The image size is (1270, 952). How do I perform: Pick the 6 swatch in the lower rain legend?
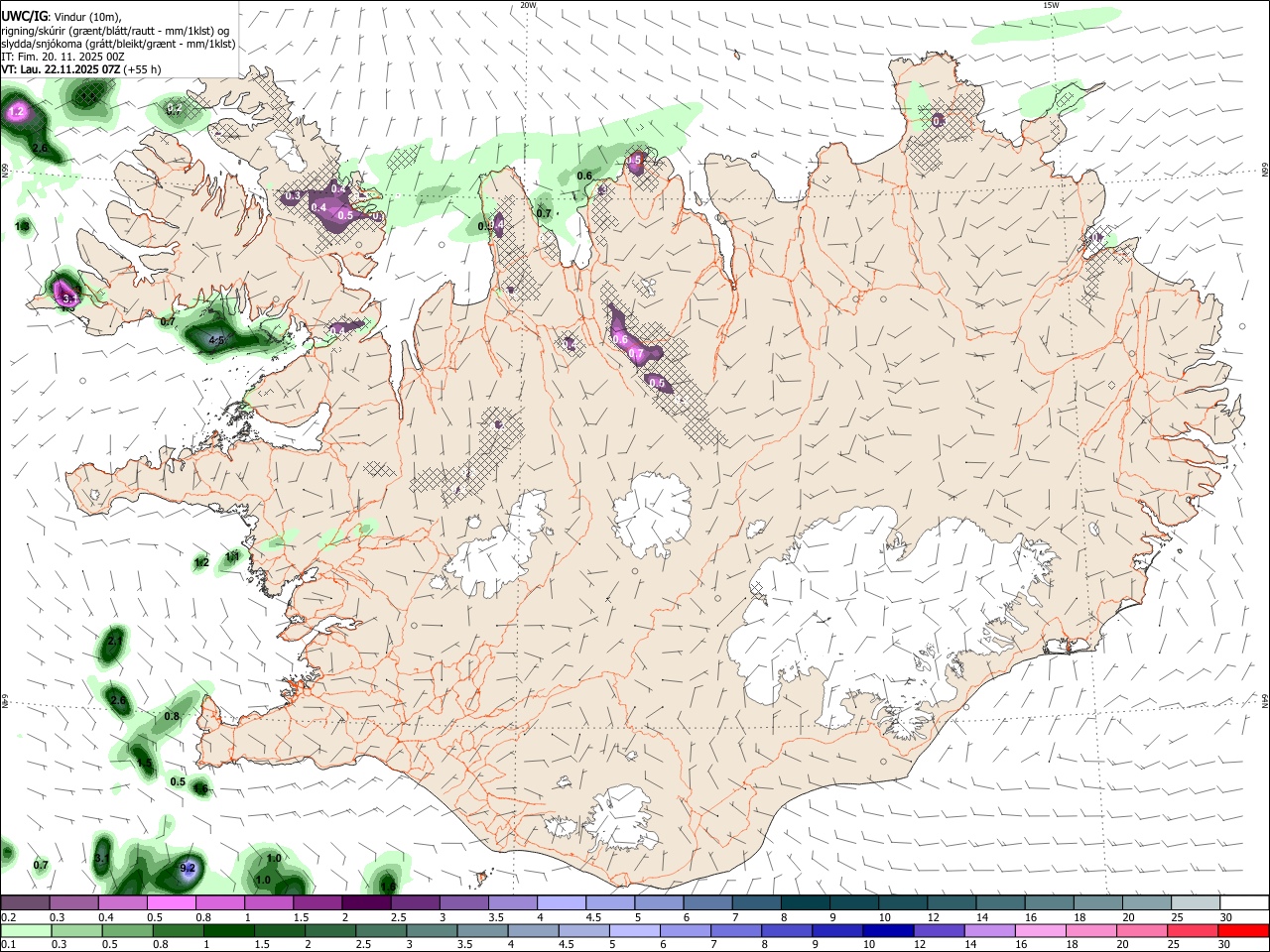[x=686, y=931]
